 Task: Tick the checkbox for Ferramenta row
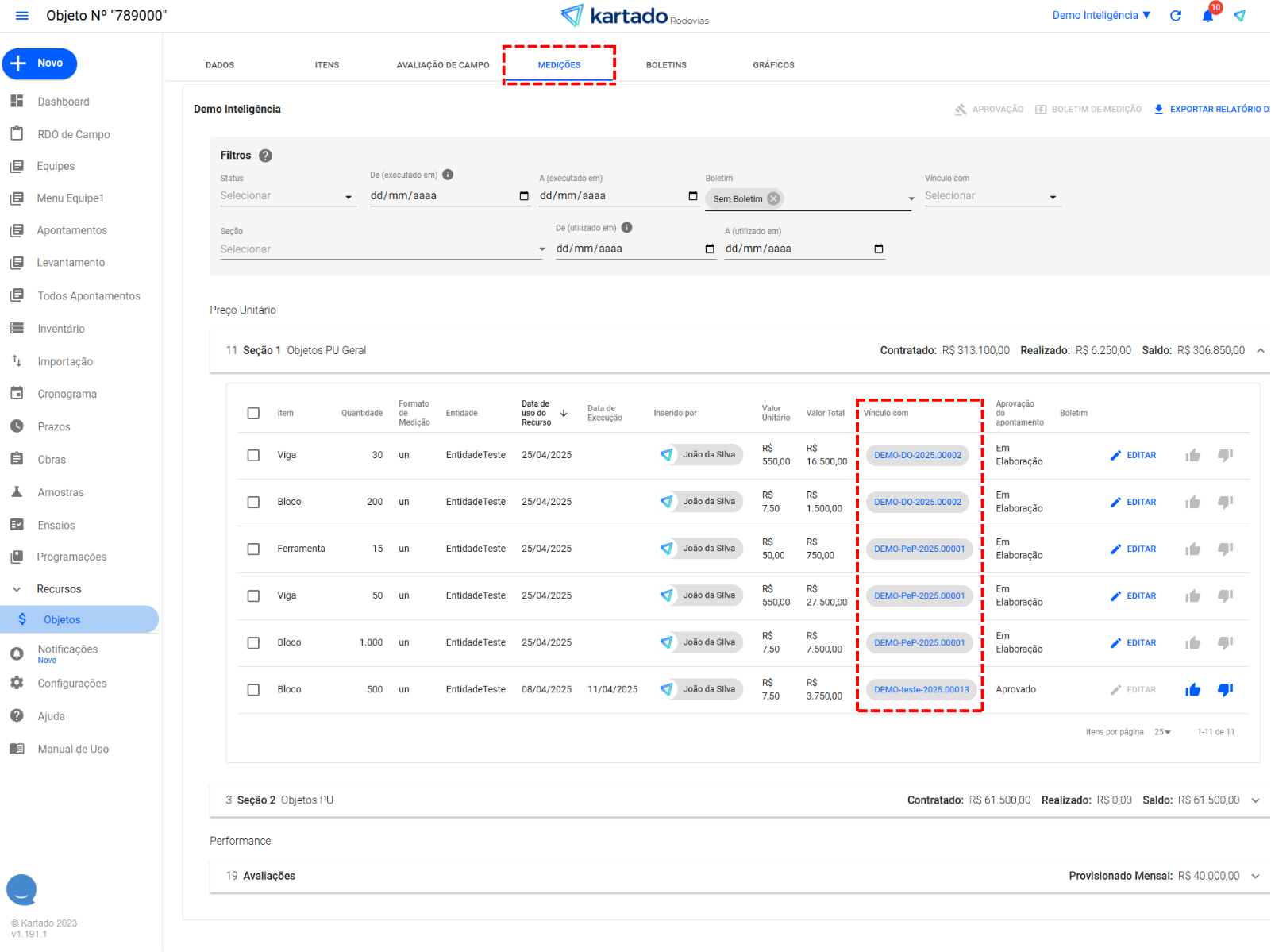pos(253,549)
